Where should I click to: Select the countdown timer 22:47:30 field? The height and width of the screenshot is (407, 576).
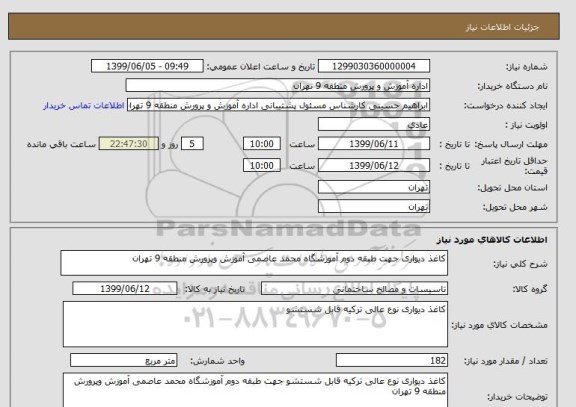tap(129, 144)
